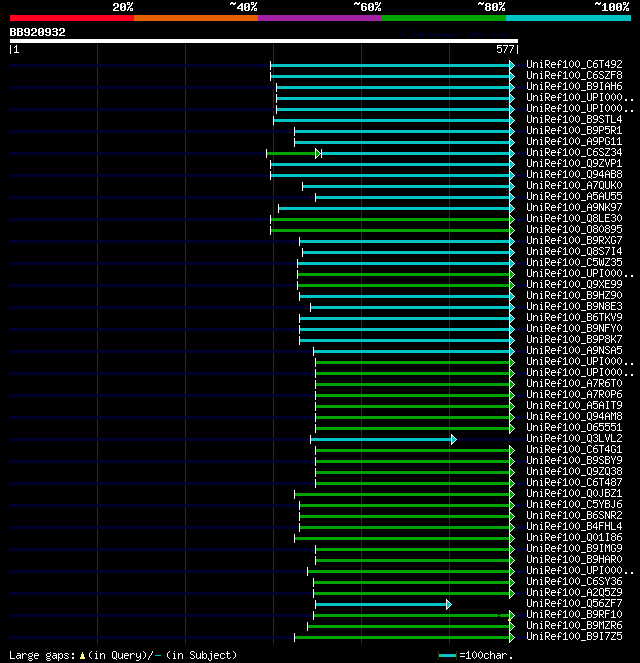
Task: Click the UniRef100_B9HZ90 label
Action: (574, 295)
